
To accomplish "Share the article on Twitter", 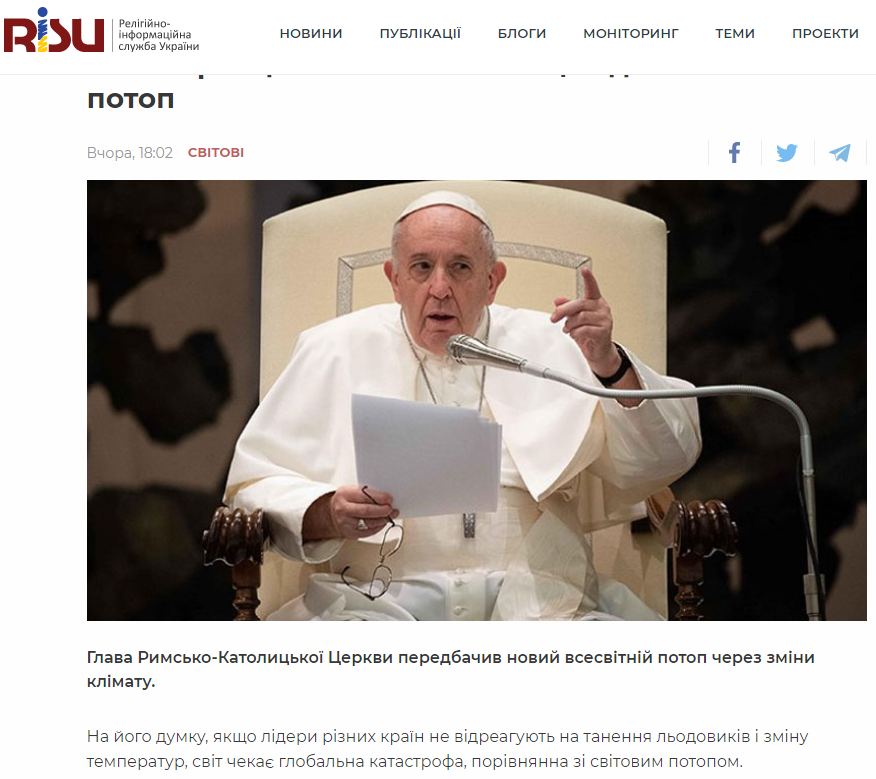I will tap(787, 153).
